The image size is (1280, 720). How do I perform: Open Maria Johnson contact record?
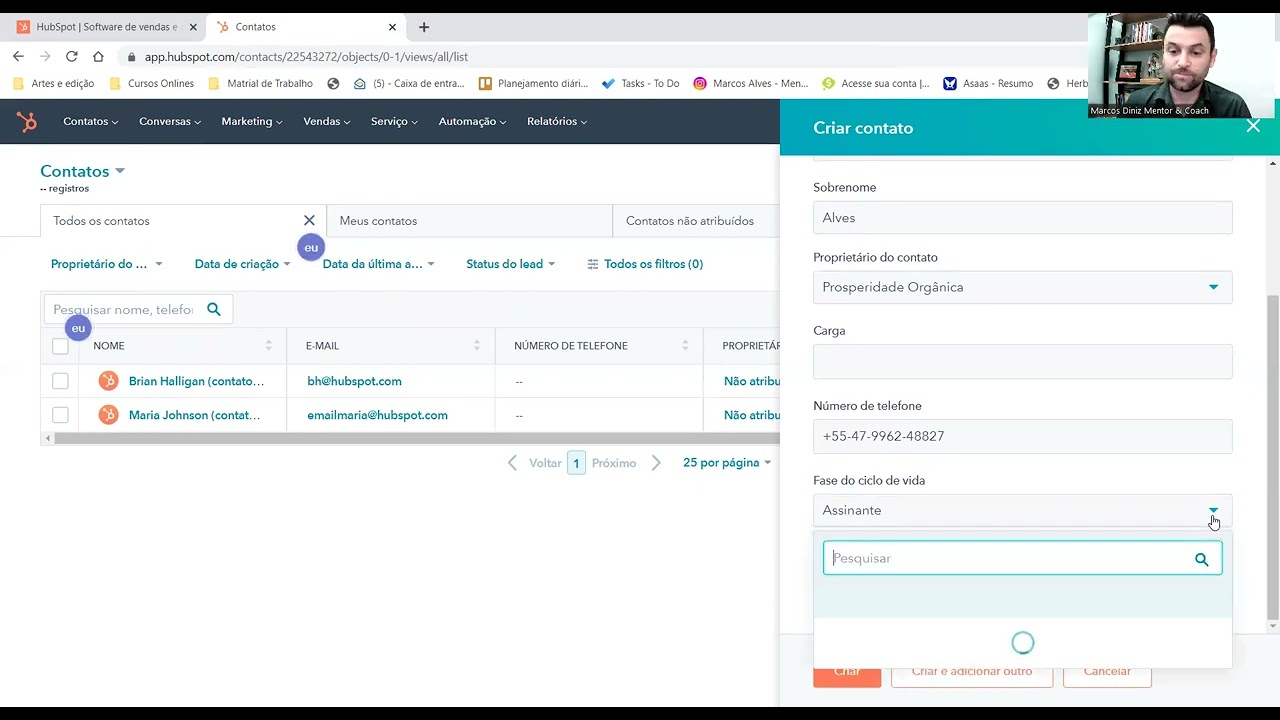point(194,415)
